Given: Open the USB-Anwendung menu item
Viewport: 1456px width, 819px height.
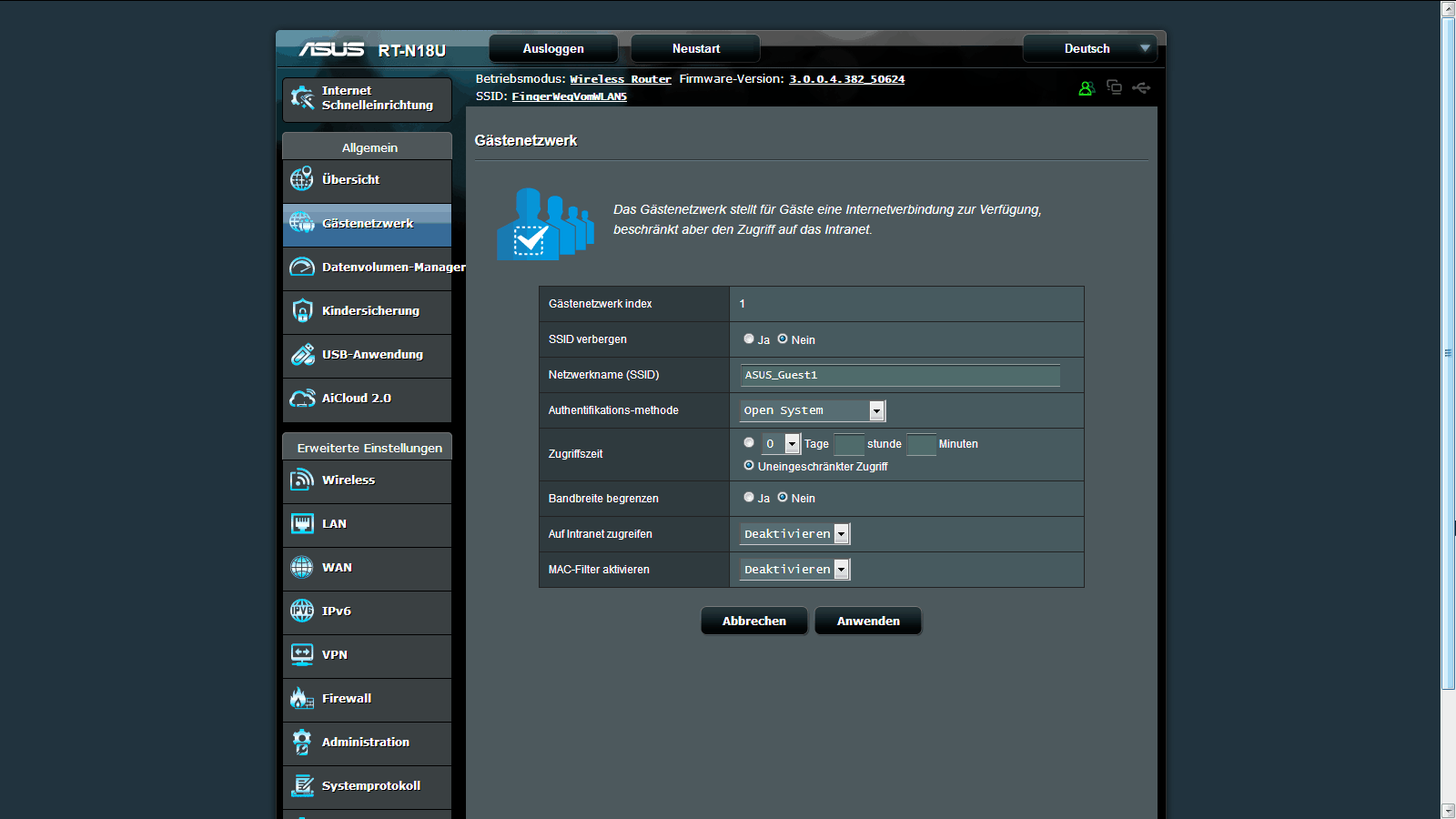Looking at the screenshot, I should (x=367, y=355).
